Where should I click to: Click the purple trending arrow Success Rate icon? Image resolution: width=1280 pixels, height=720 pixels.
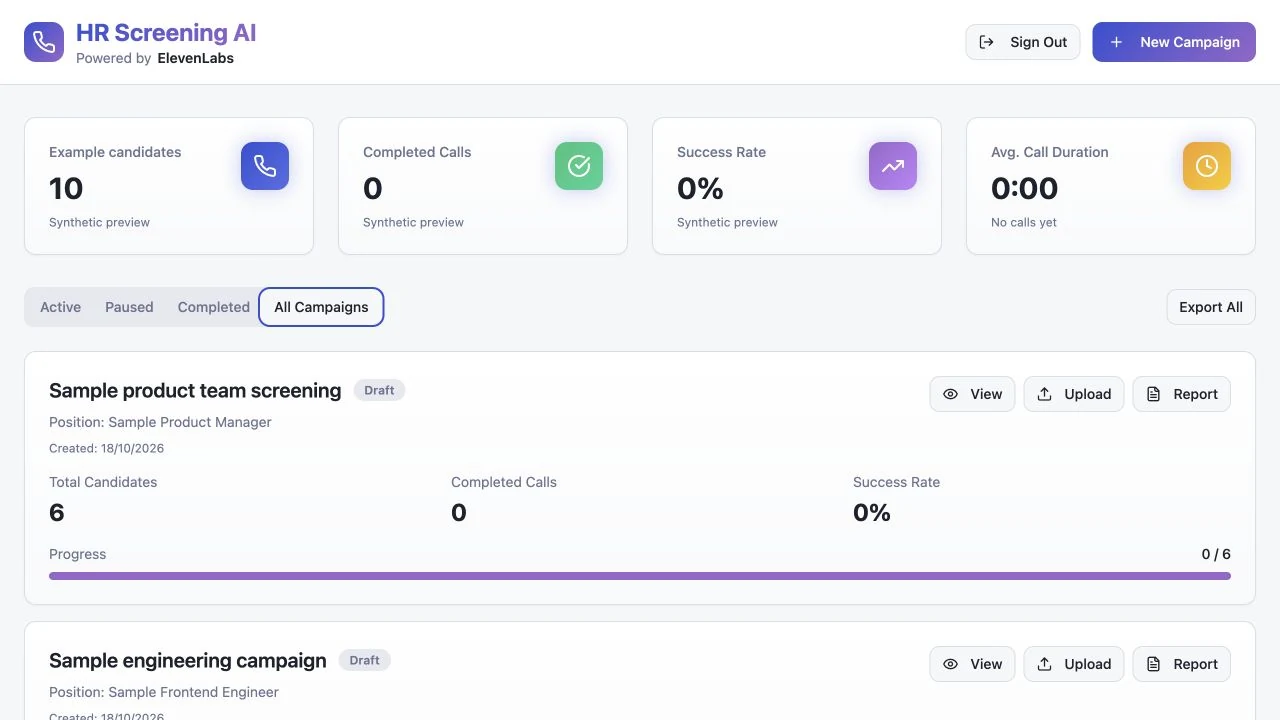[x=893, y=166]
